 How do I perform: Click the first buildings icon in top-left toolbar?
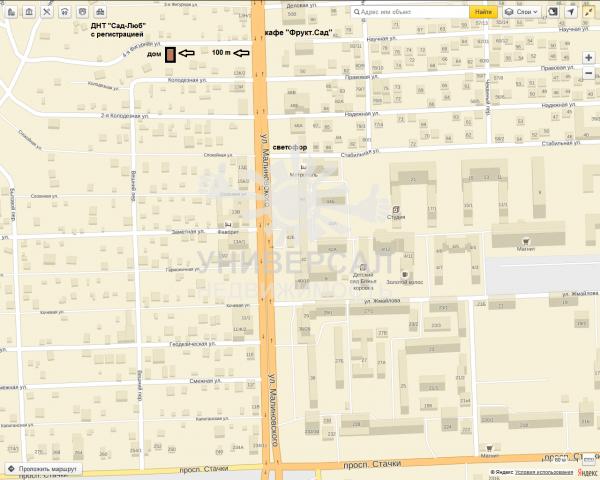point(11,11)
